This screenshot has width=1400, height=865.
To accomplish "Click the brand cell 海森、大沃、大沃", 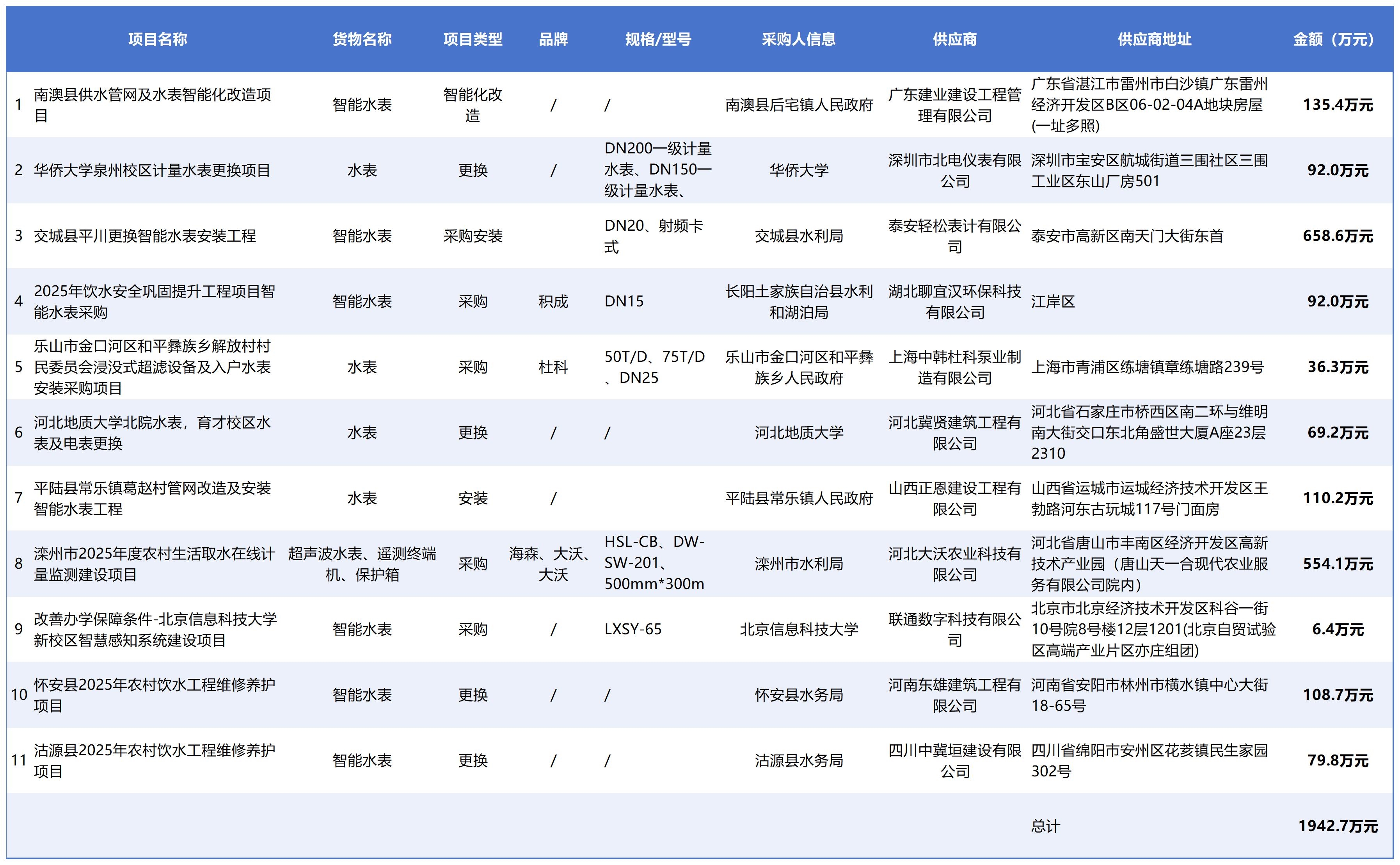I will tap(551, 564).
